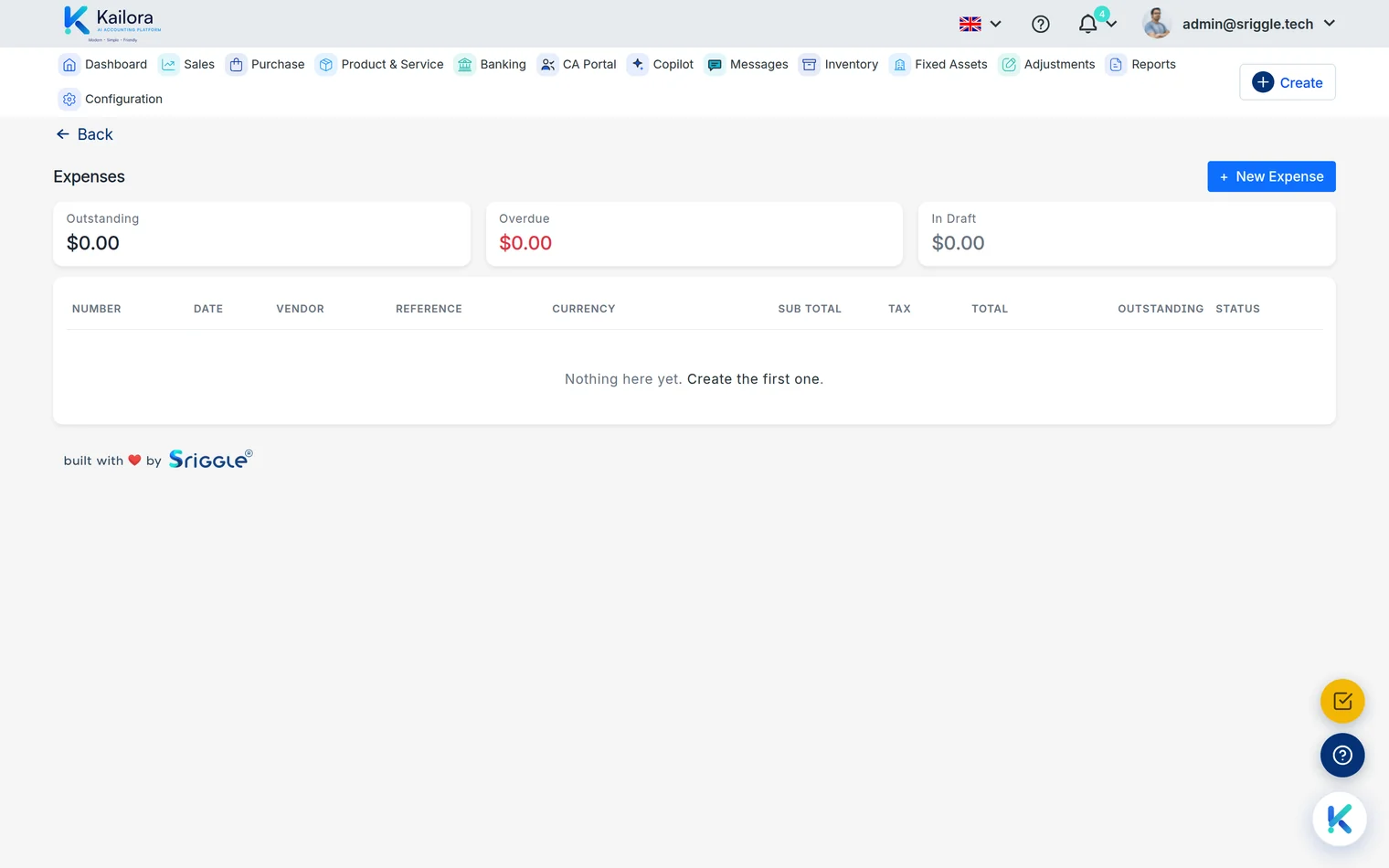Open the dark blue help floating button
Screen dimensions: 1389x868
(1342, 756)
